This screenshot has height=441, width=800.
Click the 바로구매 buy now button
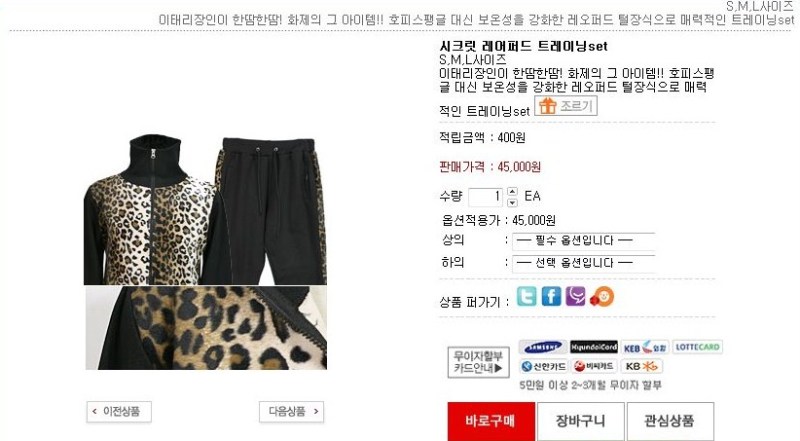[491, 422]
